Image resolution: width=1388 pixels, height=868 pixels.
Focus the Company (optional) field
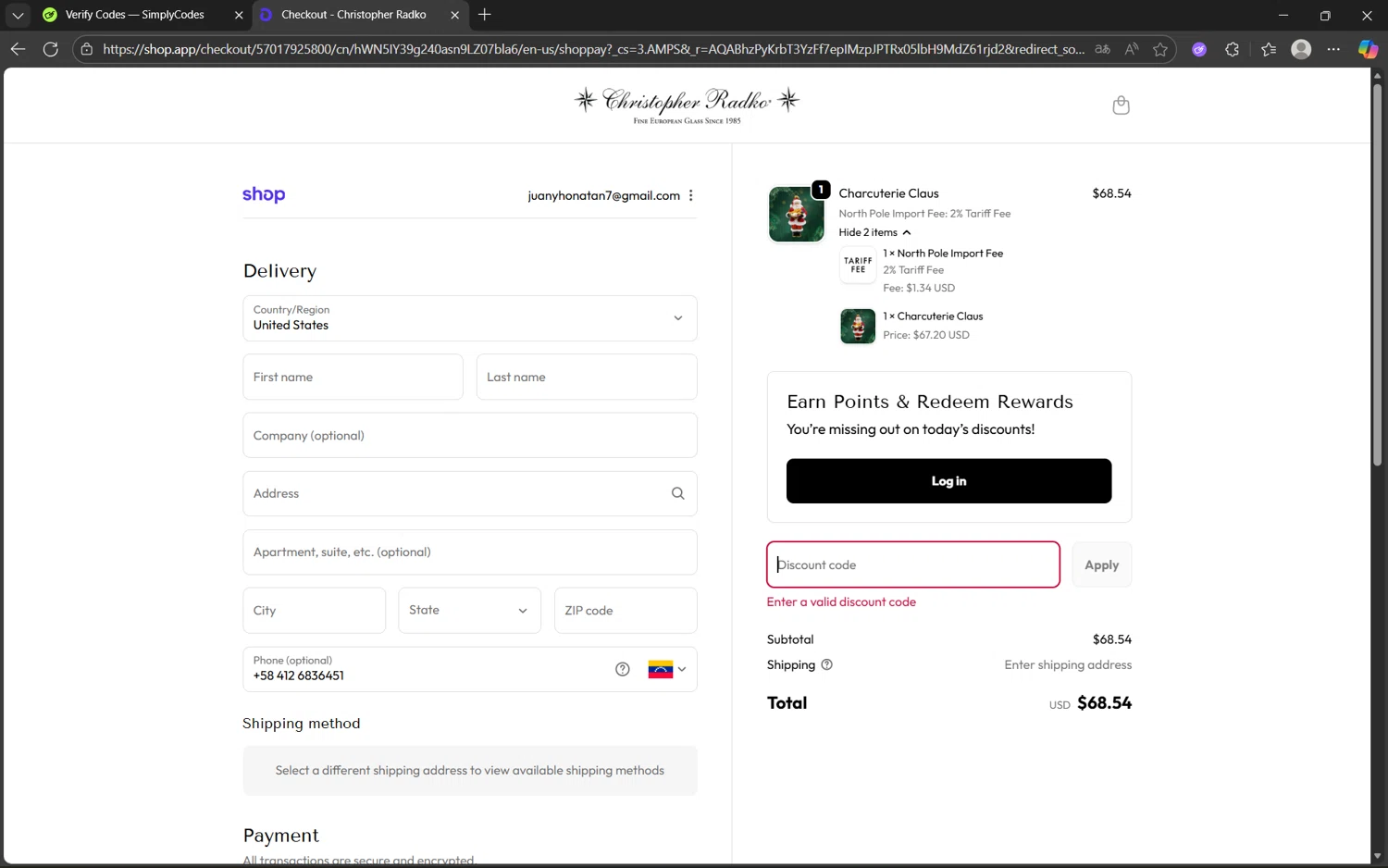pos(469,435)
